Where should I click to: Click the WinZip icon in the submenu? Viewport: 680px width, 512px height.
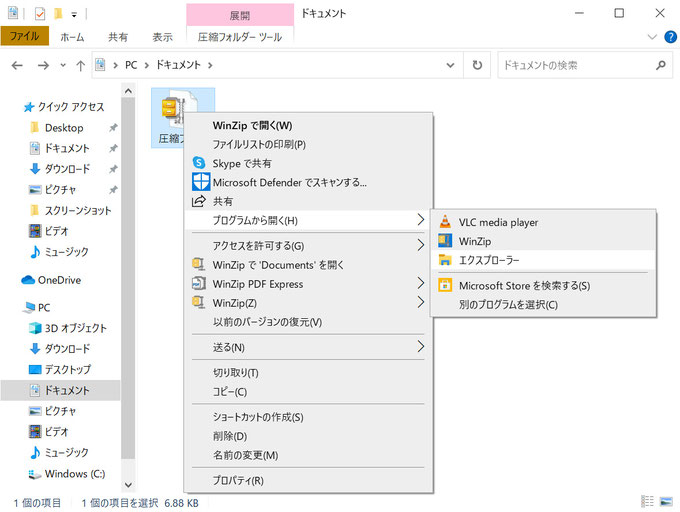point(445,241)
